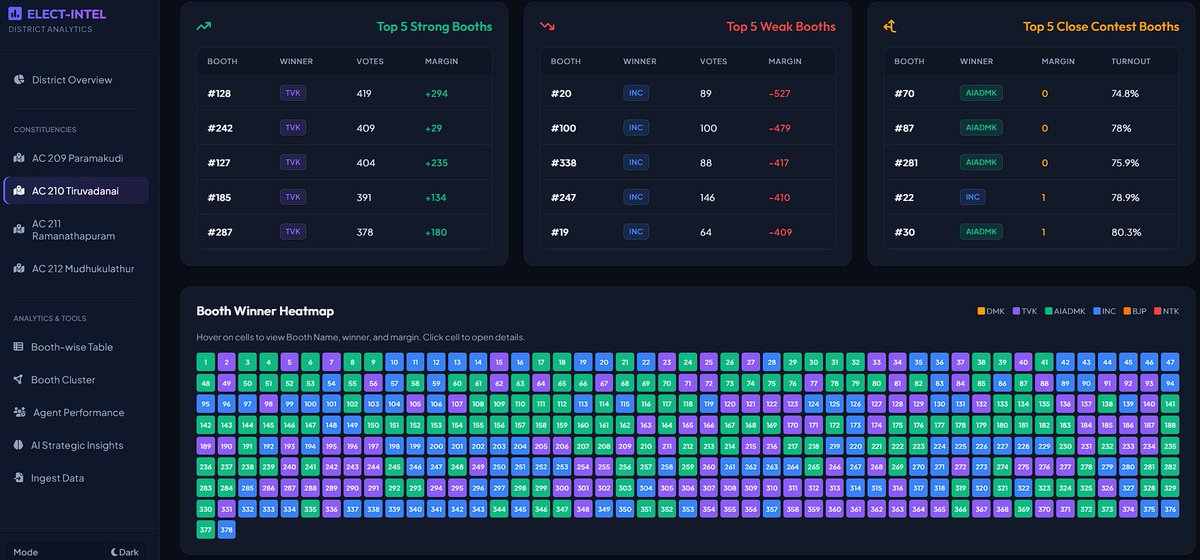Click VOTES column header in Weak Booths
This screenshot has width=1200, height=560.
tap(713, 62)
